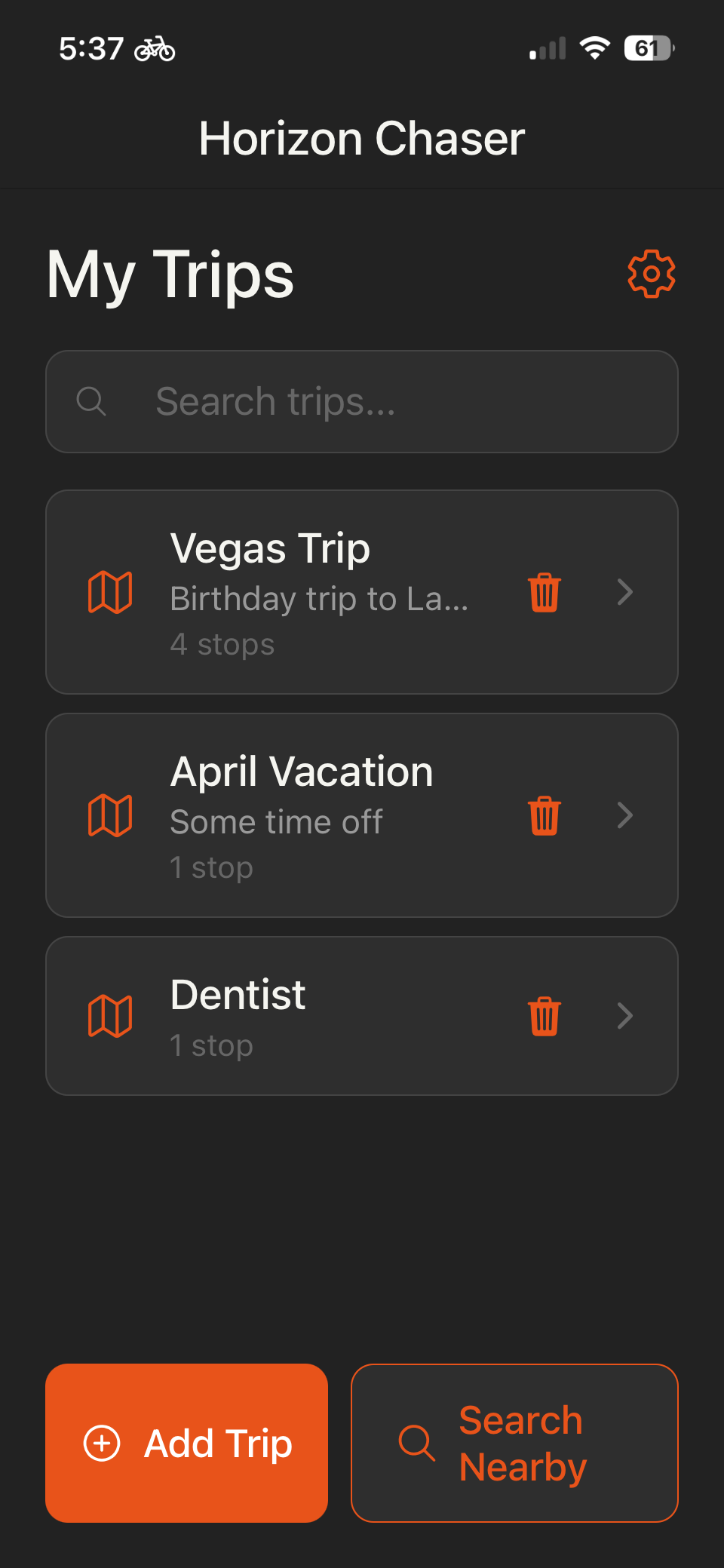Tap the Horizon Chaser header title
The width and height of the screenshot is (724, 1568).
point(362,139)
